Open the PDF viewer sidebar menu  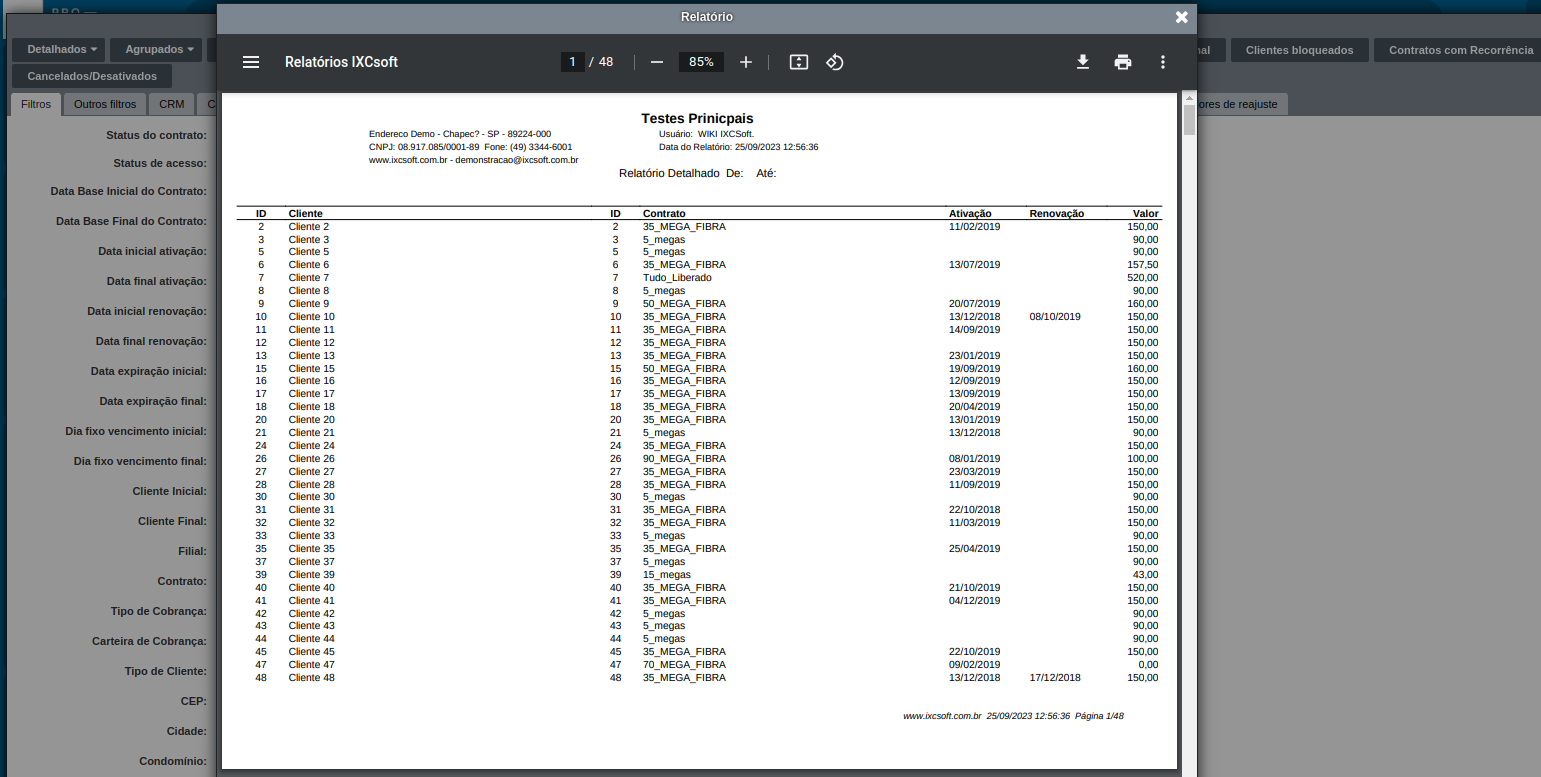[251, 62]
